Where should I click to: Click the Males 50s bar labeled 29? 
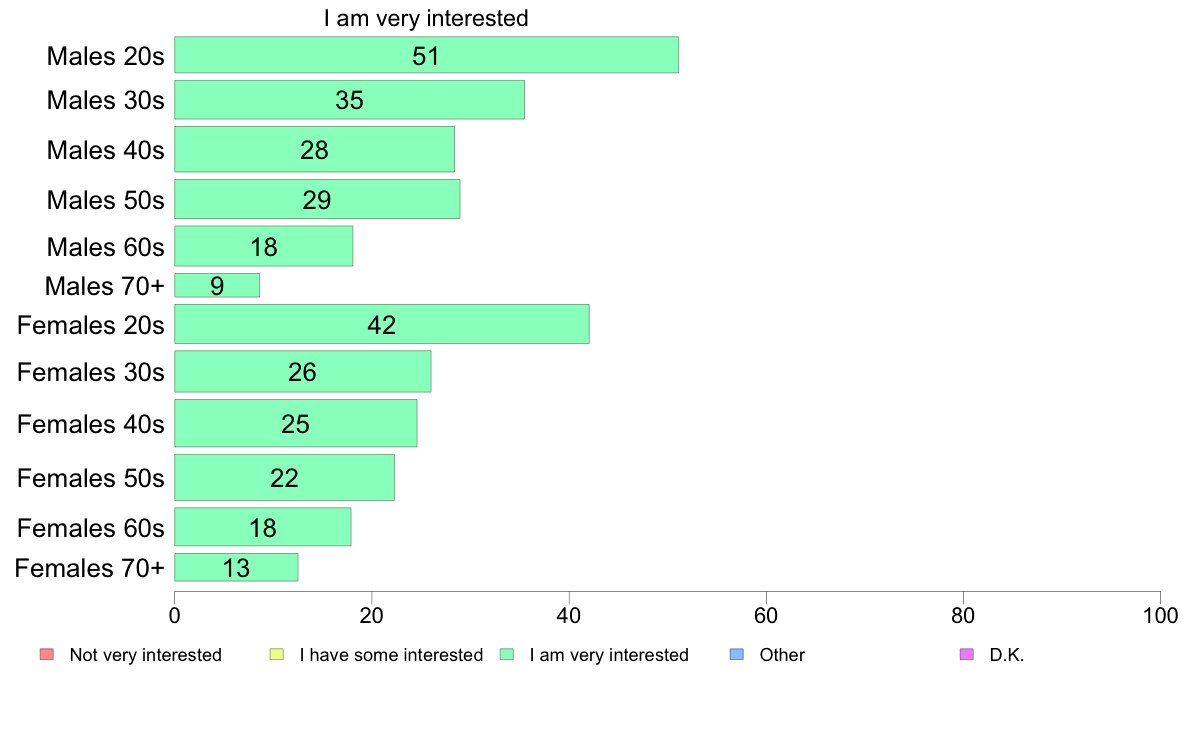click(x=317, y=199)
